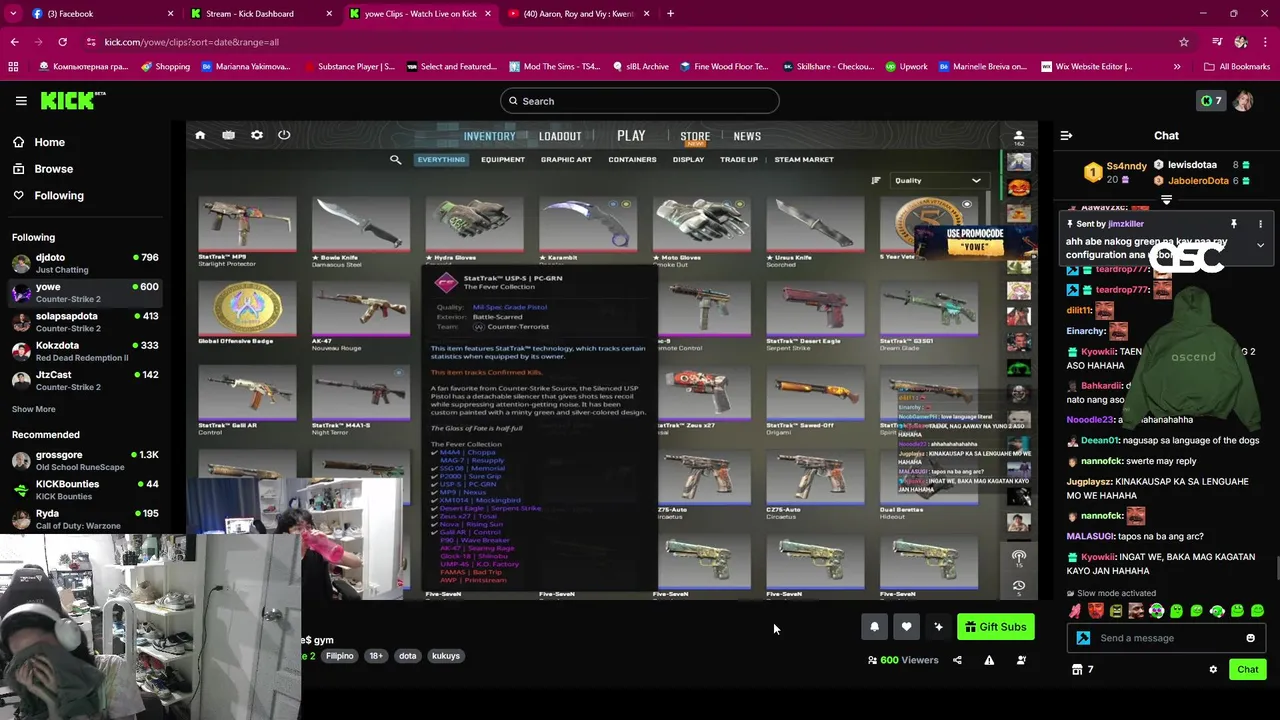This screenshot has height=720, width=1280.
Task: Click the browser address bar URL
Action: 192,42
